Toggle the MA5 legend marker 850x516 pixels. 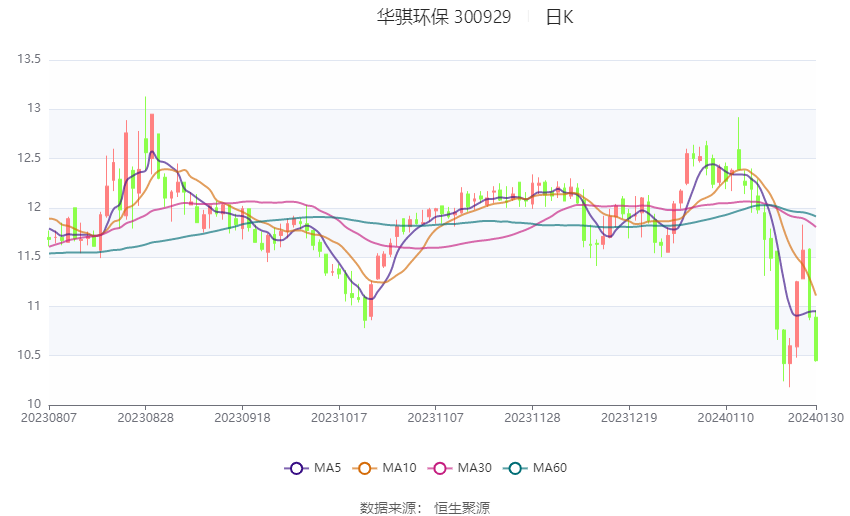[x=297, y=468]
